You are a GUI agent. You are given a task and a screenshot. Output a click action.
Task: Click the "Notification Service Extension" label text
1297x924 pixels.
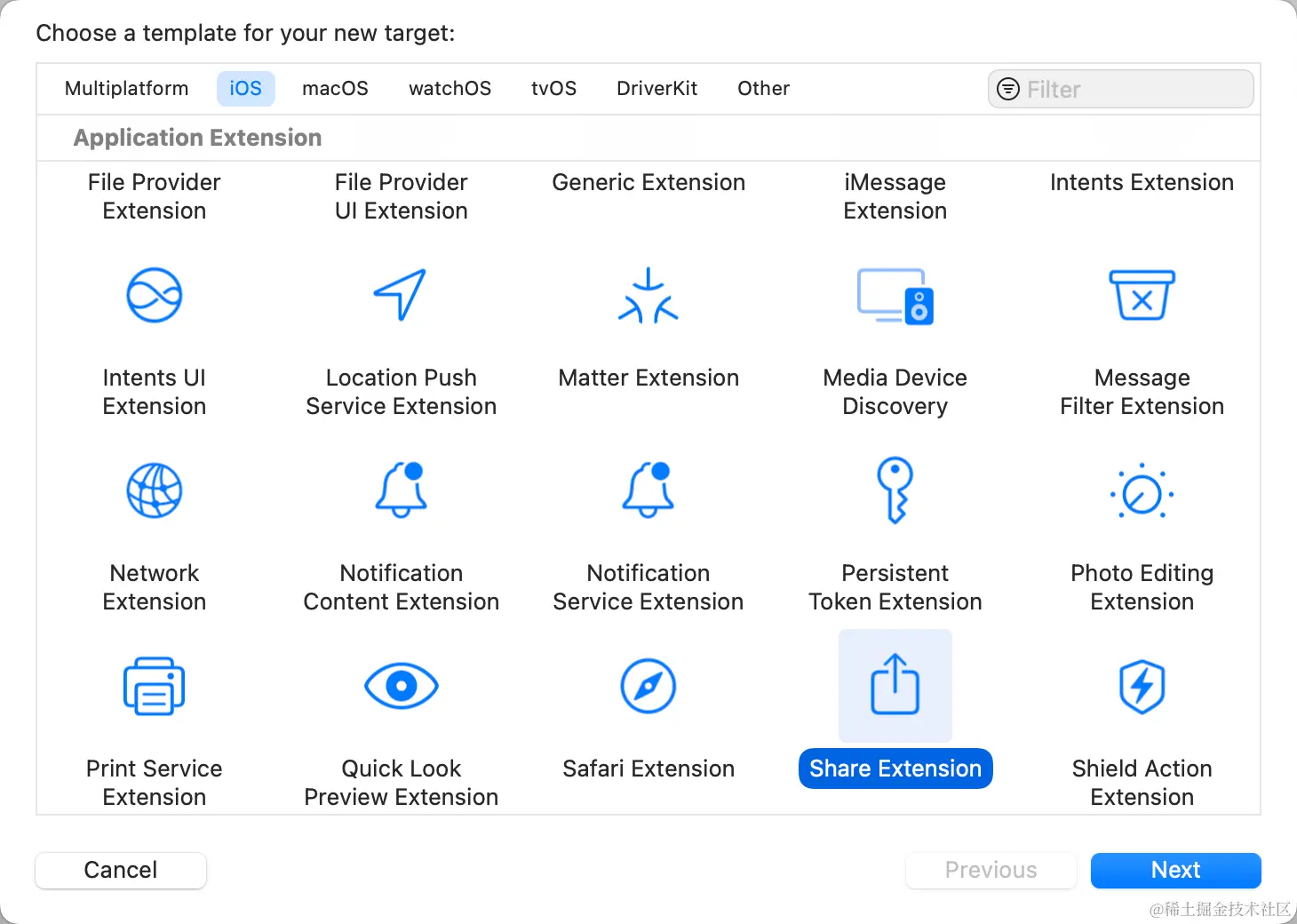[648, 587]
